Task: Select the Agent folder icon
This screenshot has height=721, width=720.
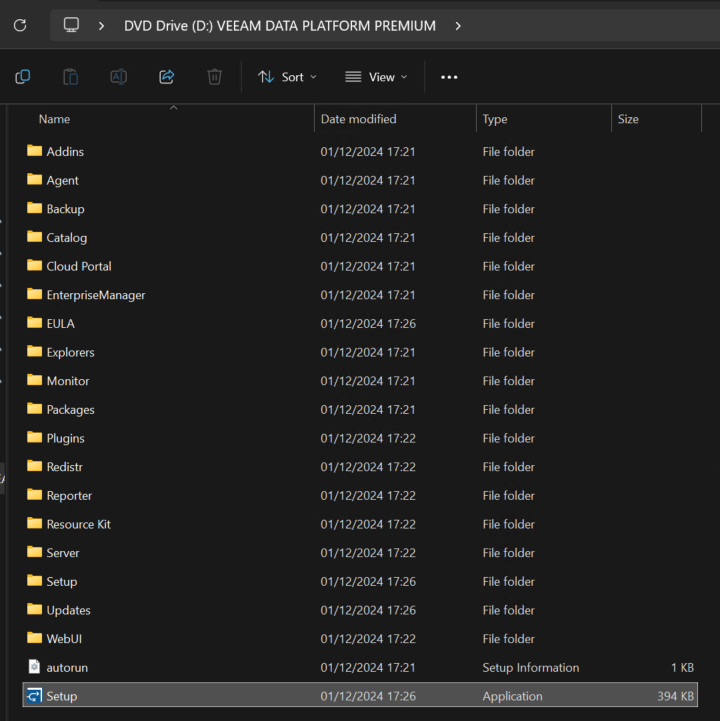Action: click(x=34, y=179)
